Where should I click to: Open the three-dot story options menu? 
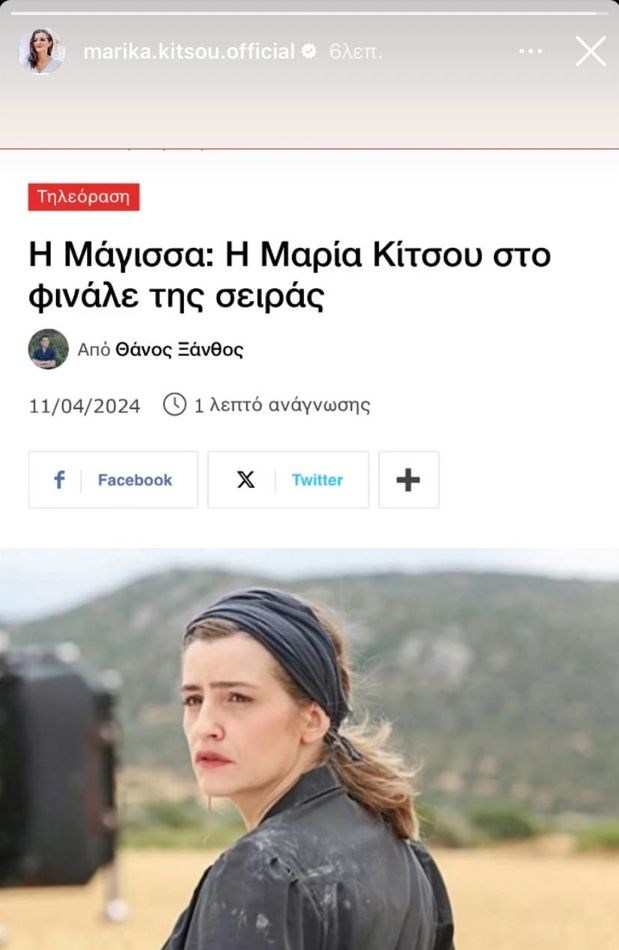[x=531, y=51]
